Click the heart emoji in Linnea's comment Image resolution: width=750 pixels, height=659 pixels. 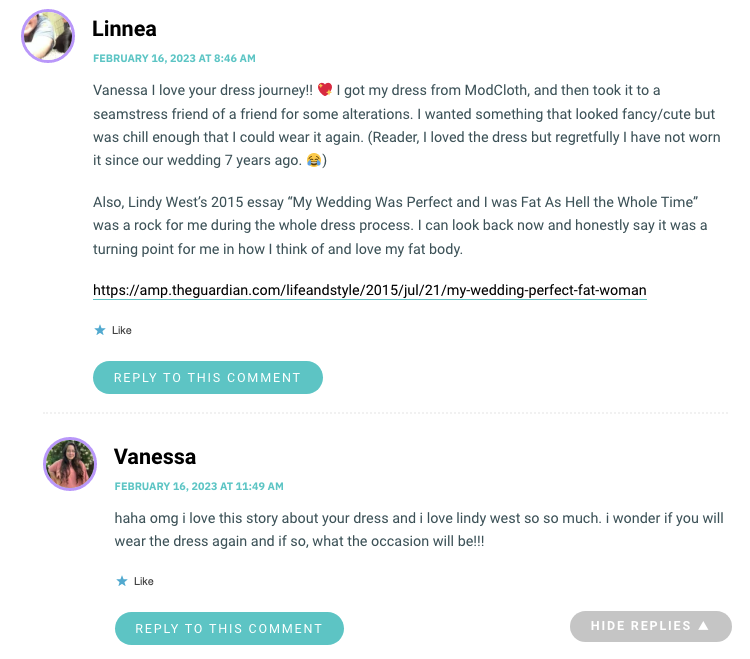325,89
